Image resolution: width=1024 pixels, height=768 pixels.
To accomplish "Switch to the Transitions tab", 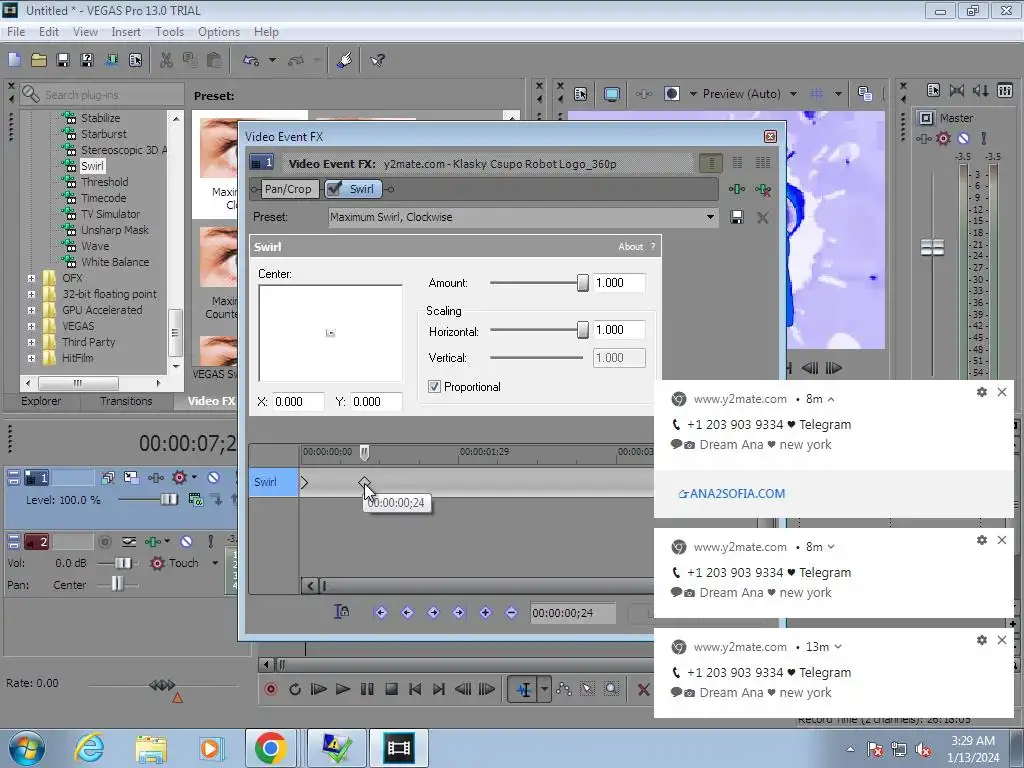I will coord(126,401).
